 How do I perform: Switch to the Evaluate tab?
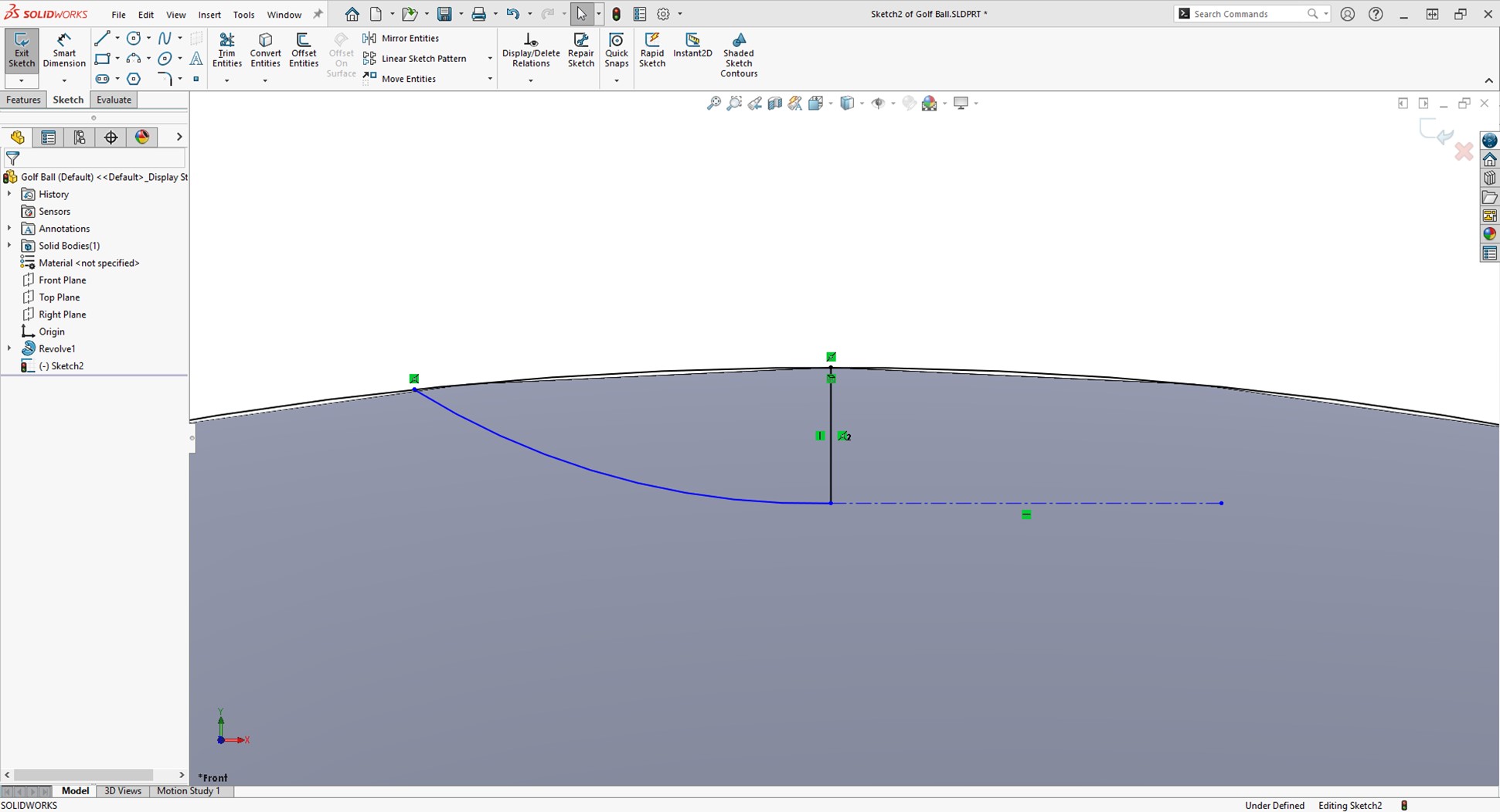(114, 99)
